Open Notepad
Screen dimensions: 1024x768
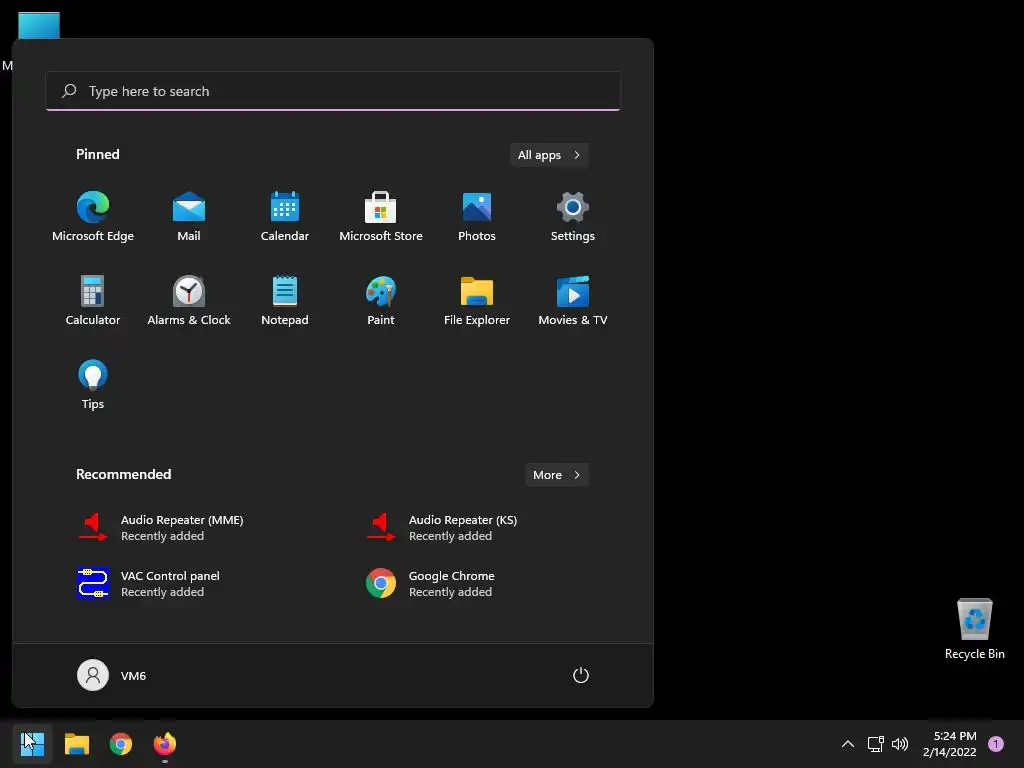tap(285, 300)
